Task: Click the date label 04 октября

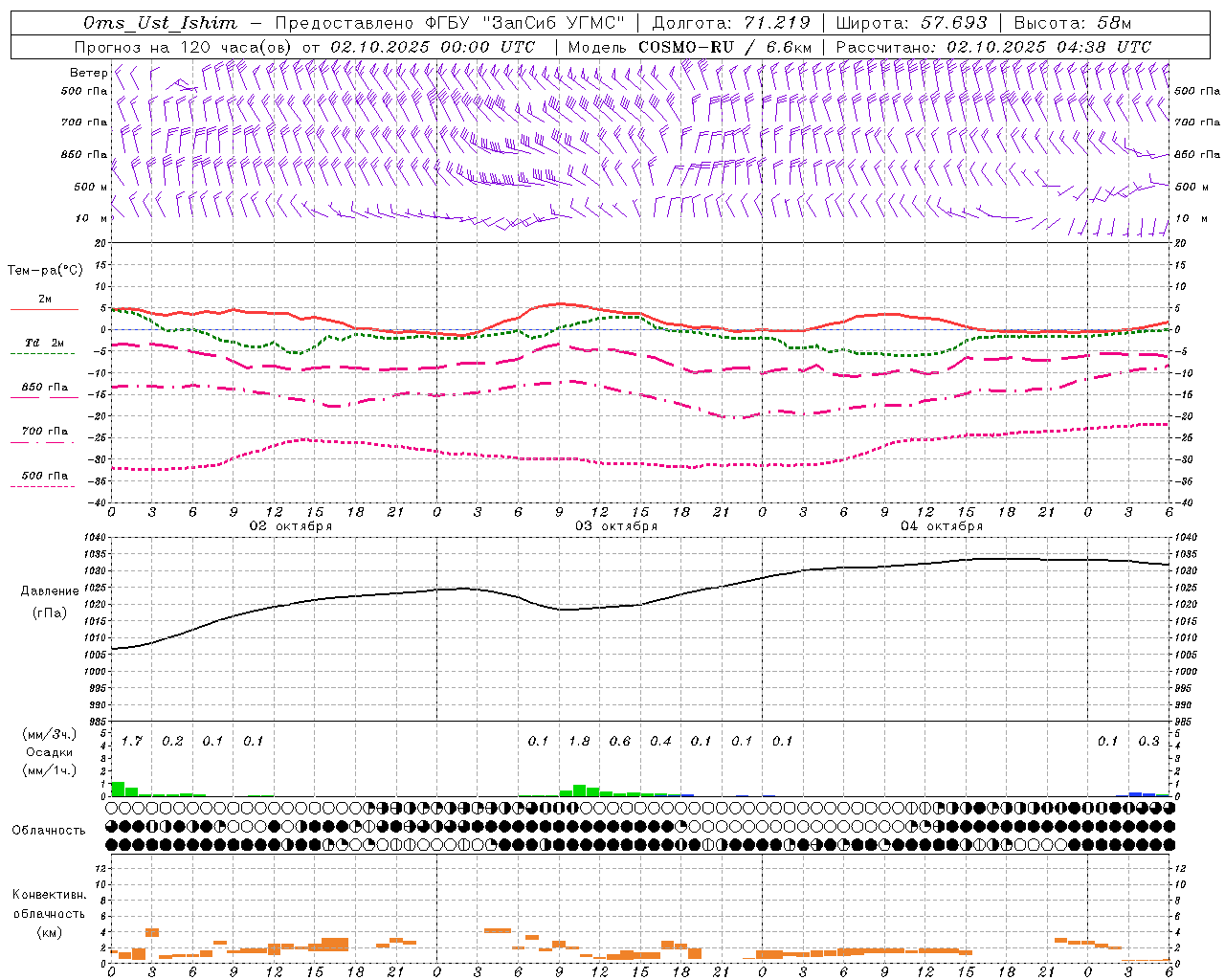Action: [942, 526]
